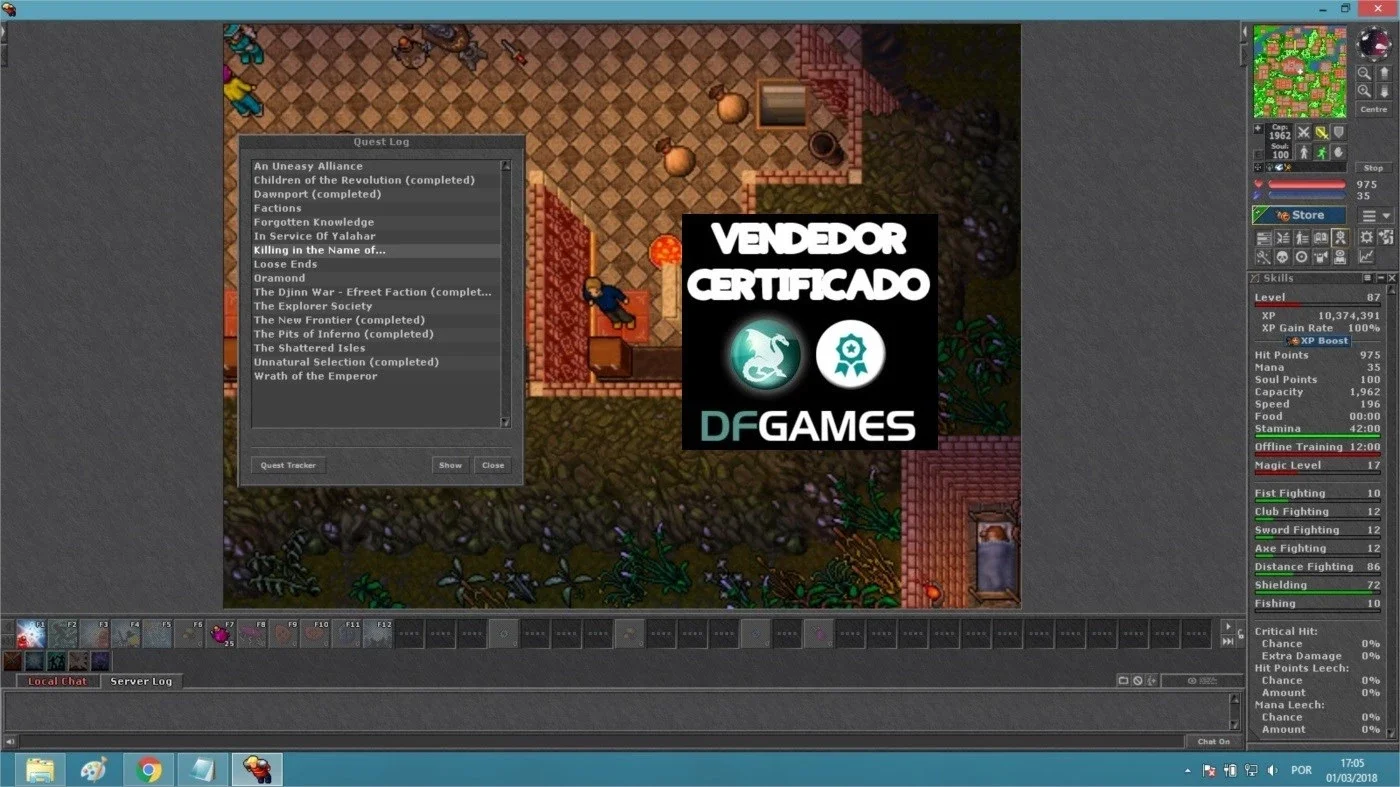Open the first list-style sidebar icon
The height and width of the screenshot is (787, 1400).
click(1264, 238)
